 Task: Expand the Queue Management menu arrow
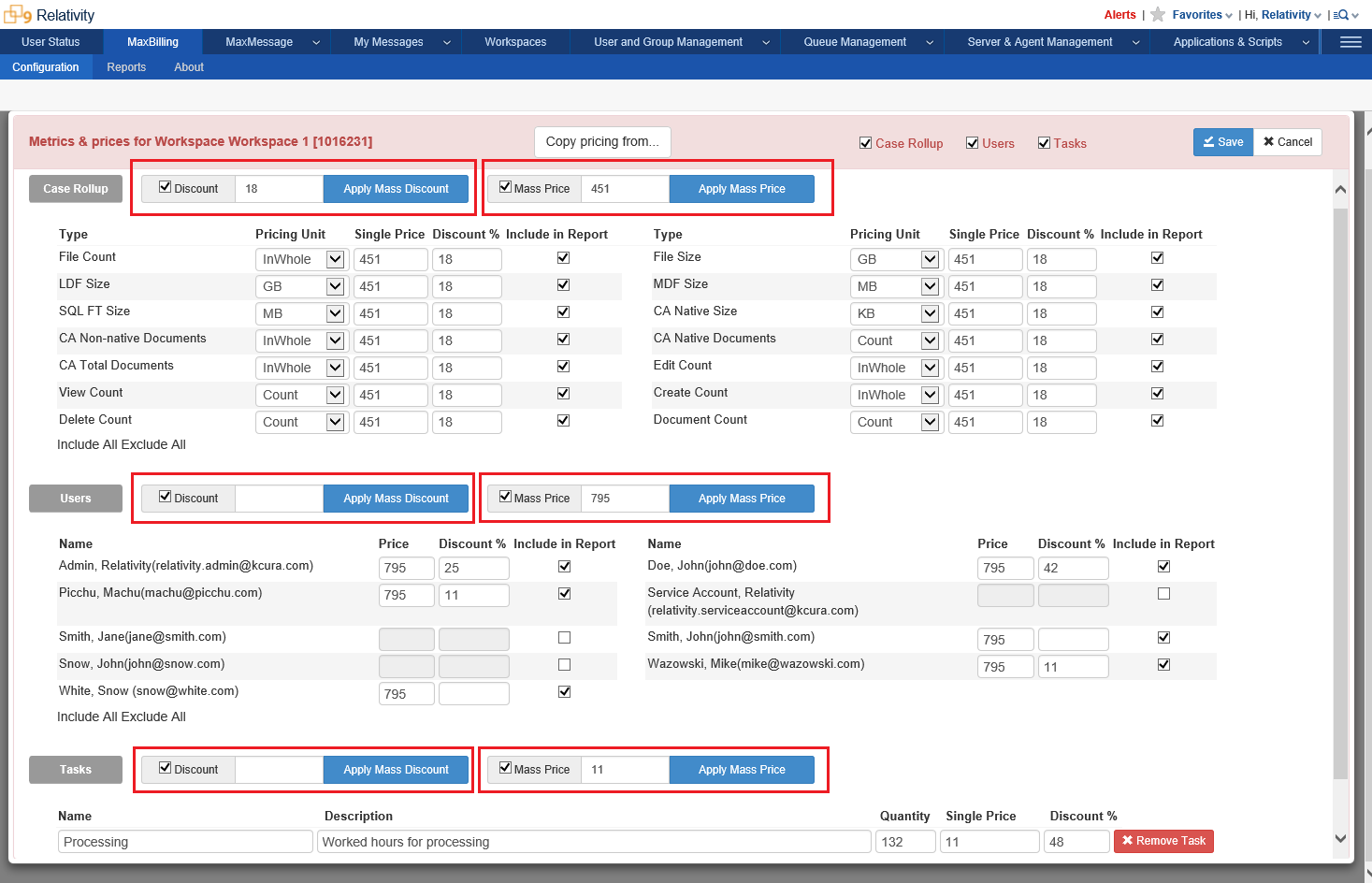click(x=930, y=42)
